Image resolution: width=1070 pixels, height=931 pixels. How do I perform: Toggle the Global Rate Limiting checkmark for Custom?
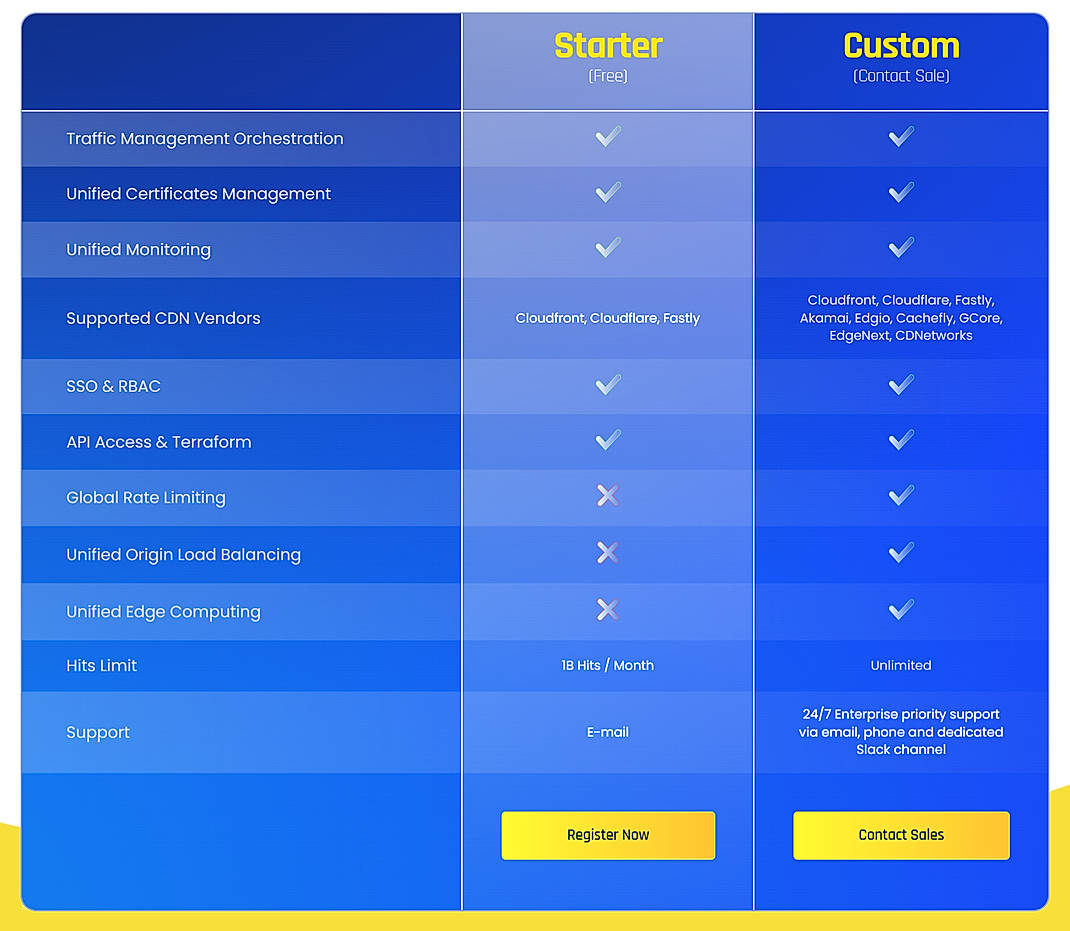click(899, 497)
